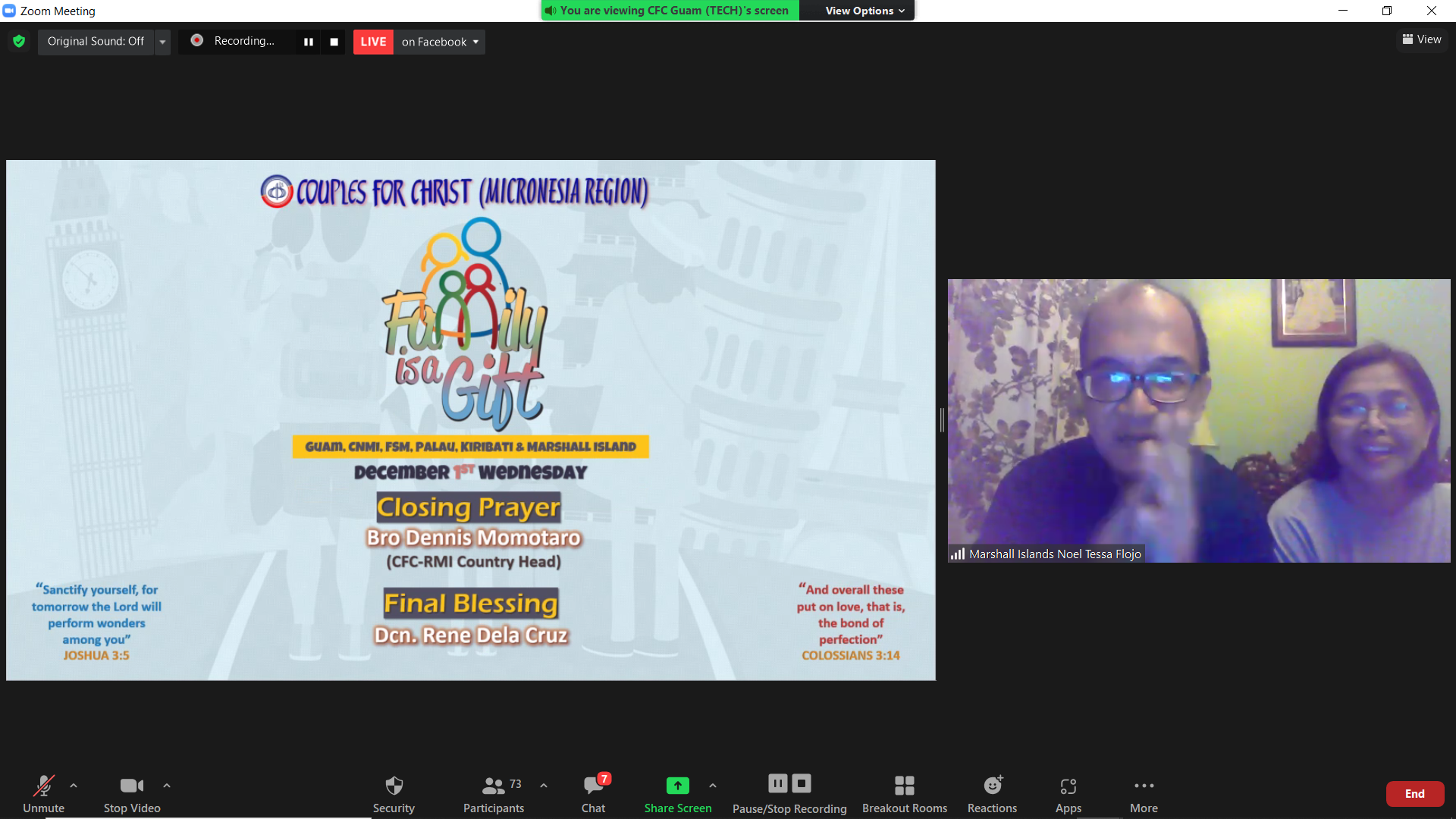The width and height of the screenshot is (1456, 819).
Task: Open the Participants panel
Action: [x=494, y=794]
